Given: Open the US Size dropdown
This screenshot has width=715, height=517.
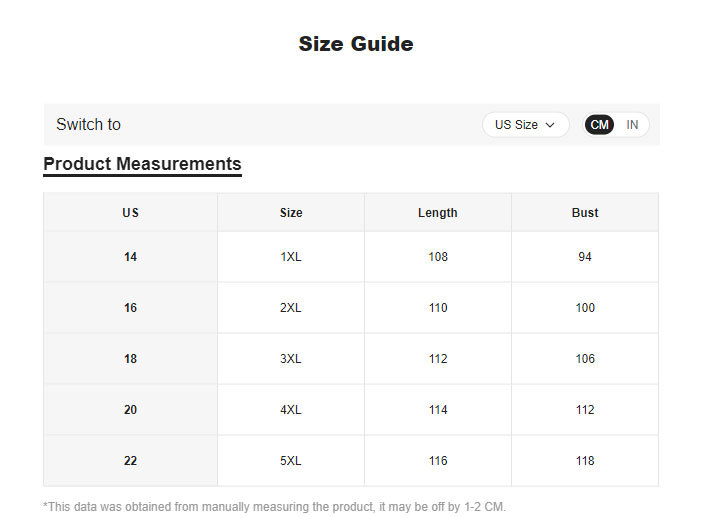Looking at the screenshot, I should [x=524, y=125].
